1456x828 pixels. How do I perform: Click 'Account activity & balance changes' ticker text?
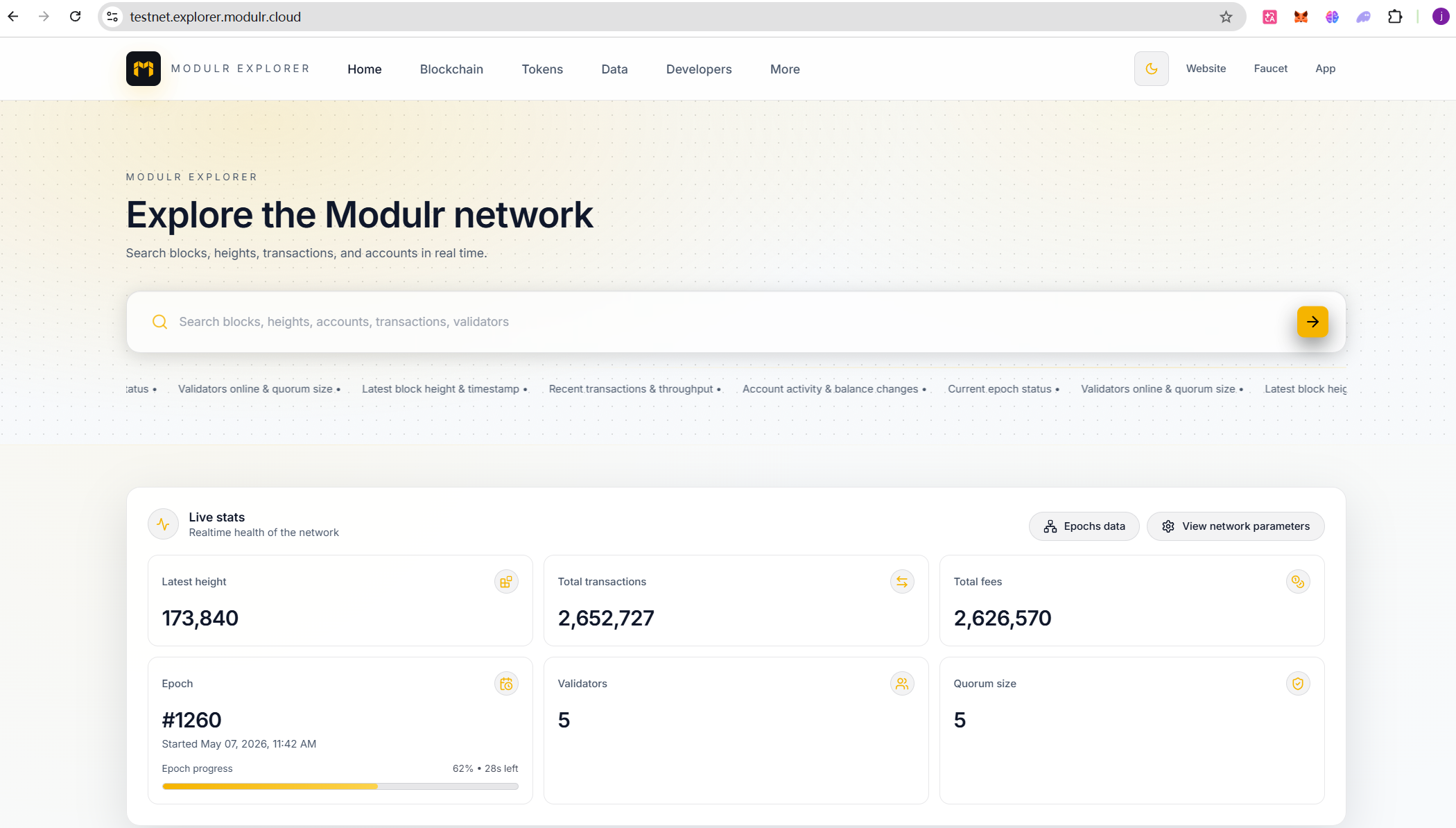pos(830,389)
